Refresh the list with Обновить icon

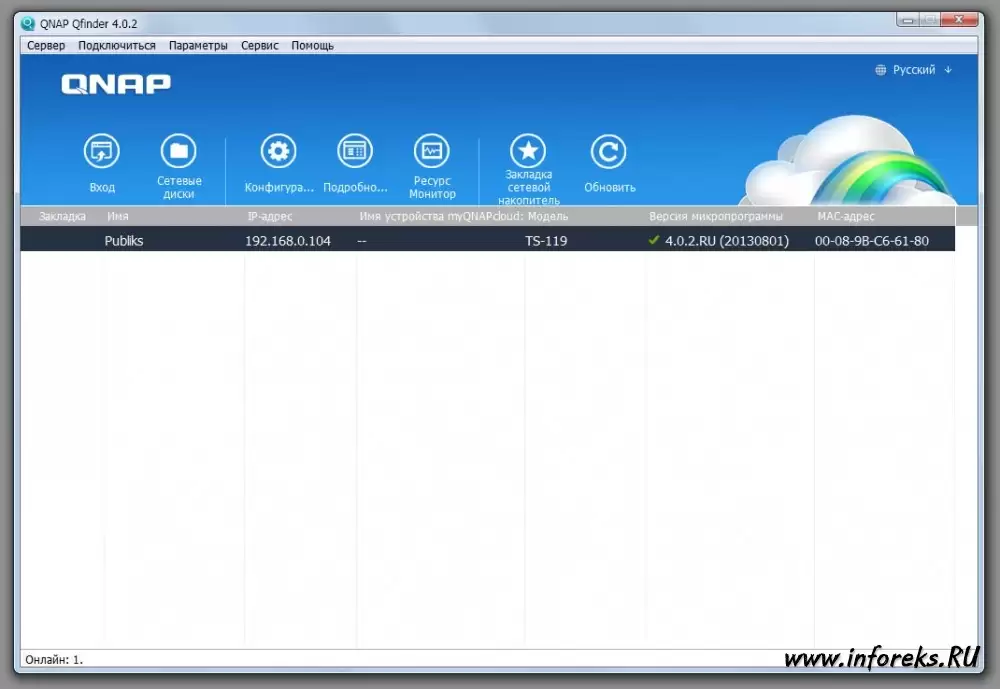tap(608, 152)
